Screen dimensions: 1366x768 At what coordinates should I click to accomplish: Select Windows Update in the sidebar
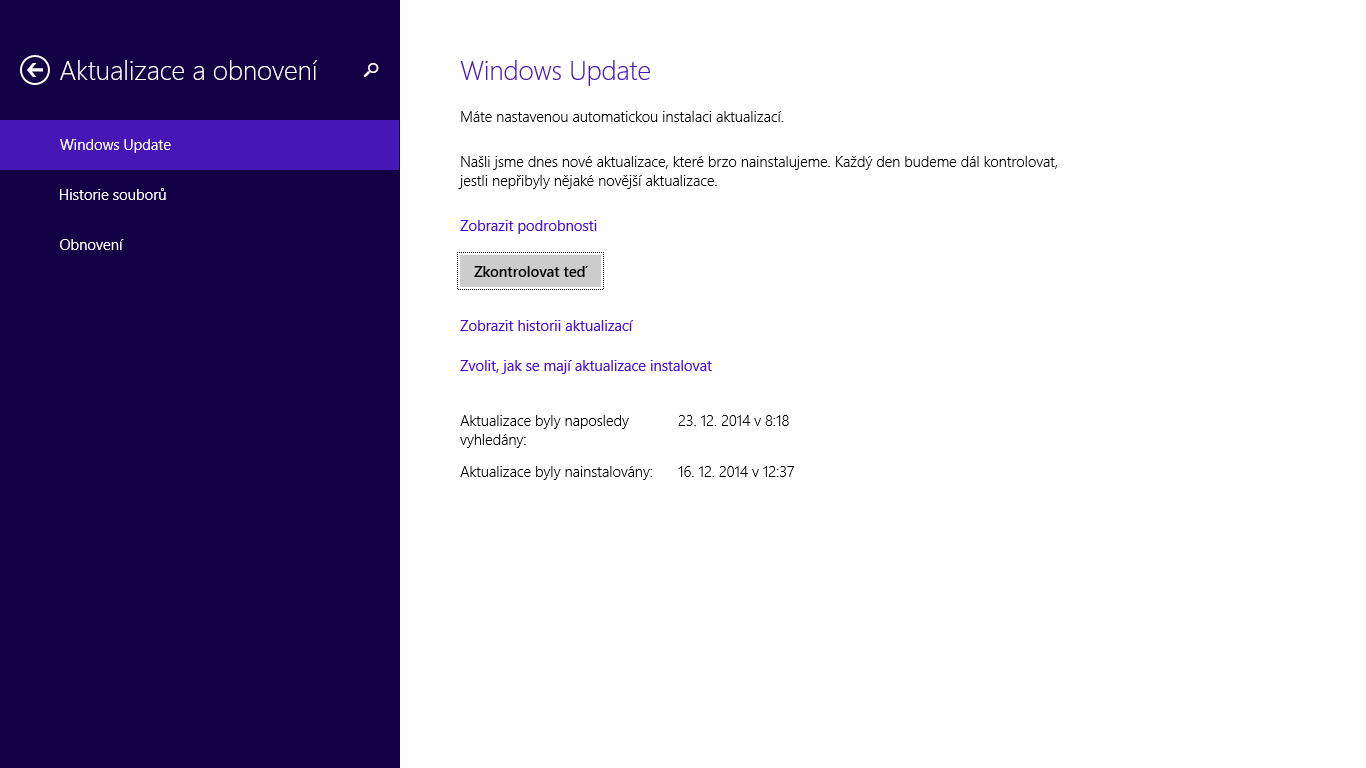point(200,145)
